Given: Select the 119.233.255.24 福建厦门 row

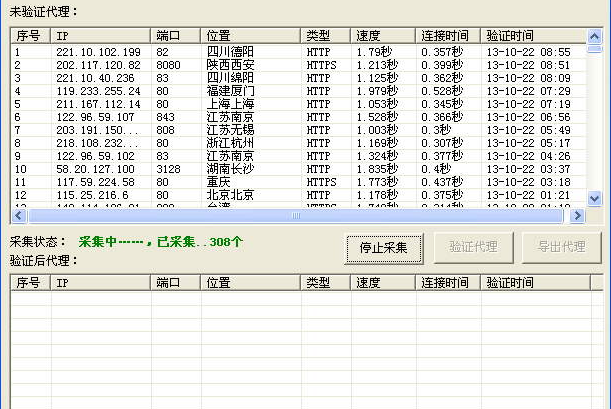Looking at the screenshot, I should pyautogui.click(x=98, y=91).
